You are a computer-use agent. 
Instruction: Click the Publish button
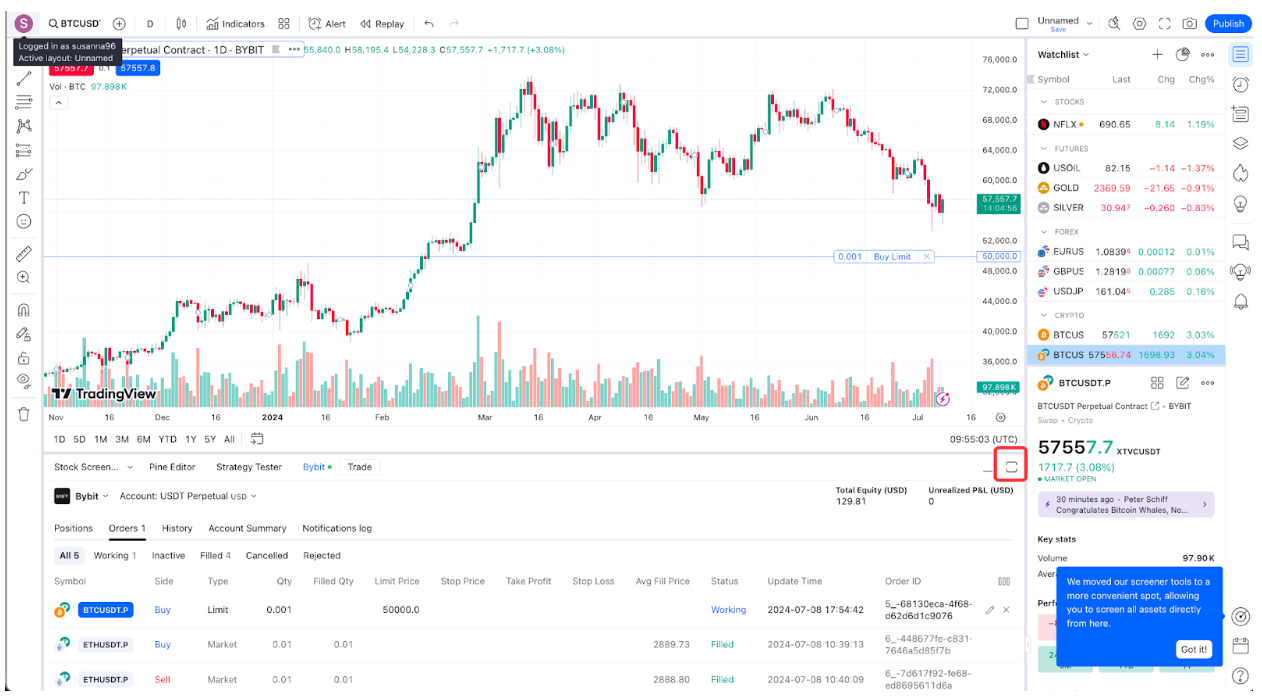[x=1228, y=24]
